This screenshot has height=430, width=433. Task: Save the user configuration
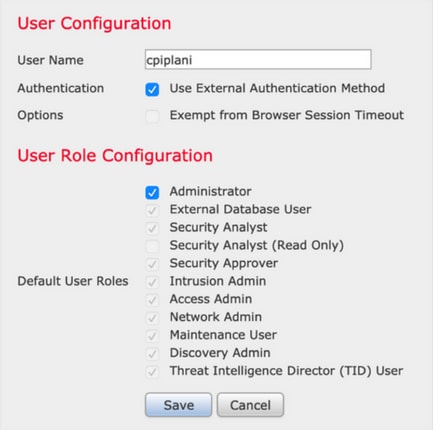pos(178,405)
